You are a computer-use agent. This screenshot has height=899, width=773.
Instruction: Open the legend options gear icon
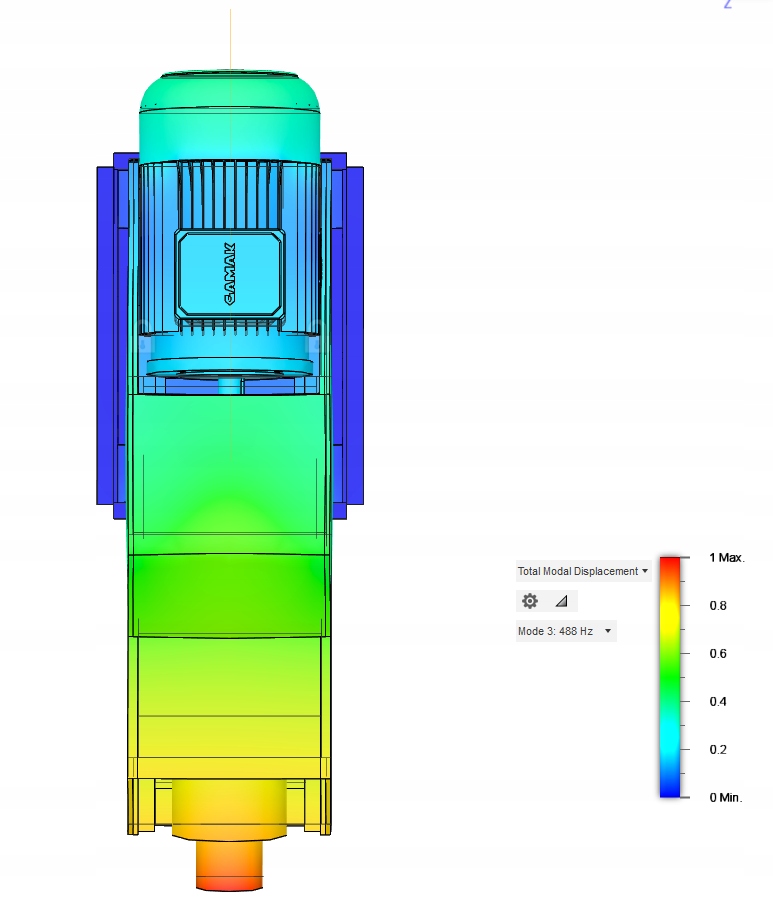pos(530,601)
